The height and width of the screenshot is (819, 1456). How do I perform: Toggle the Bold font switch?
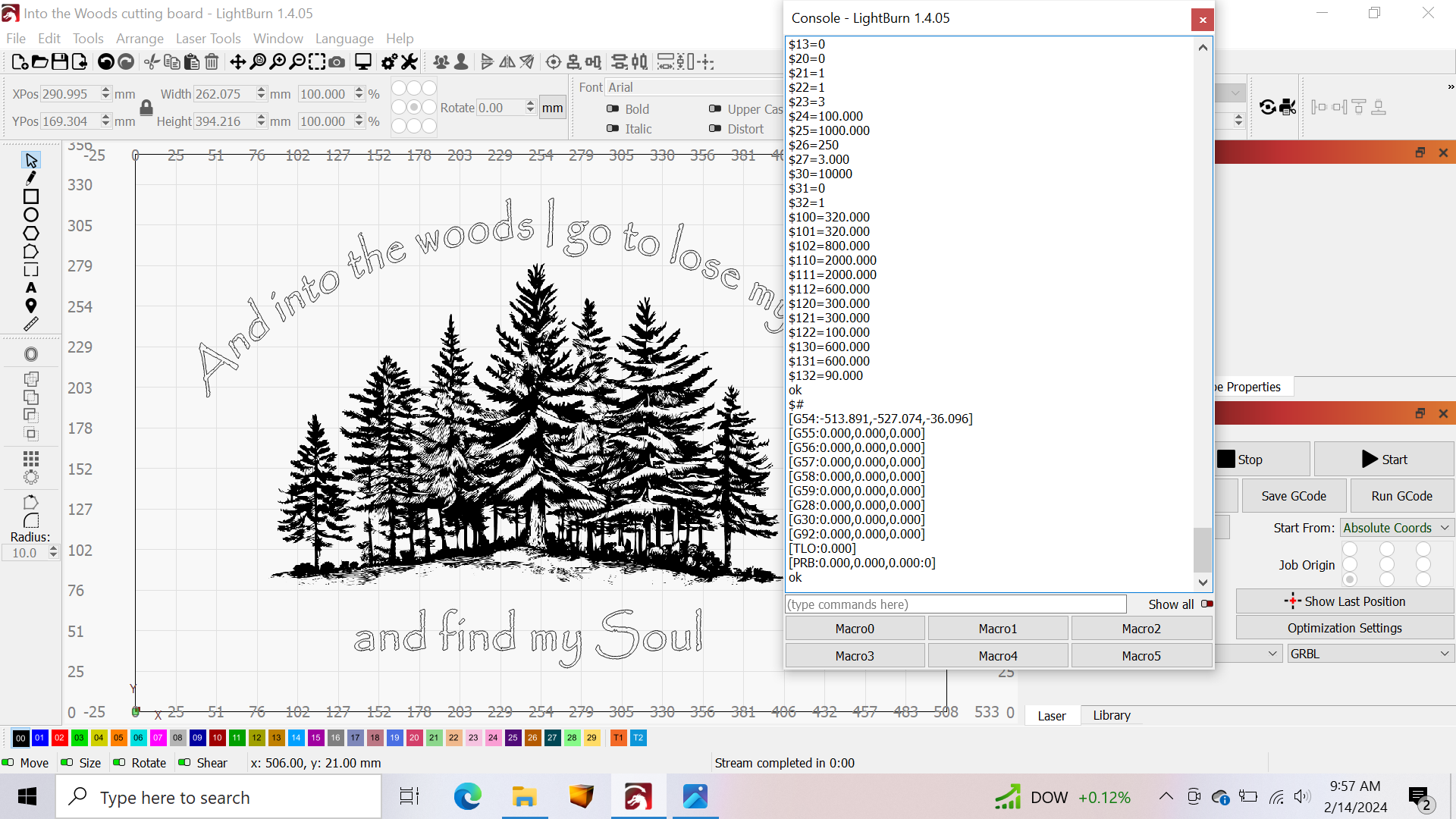613,109
